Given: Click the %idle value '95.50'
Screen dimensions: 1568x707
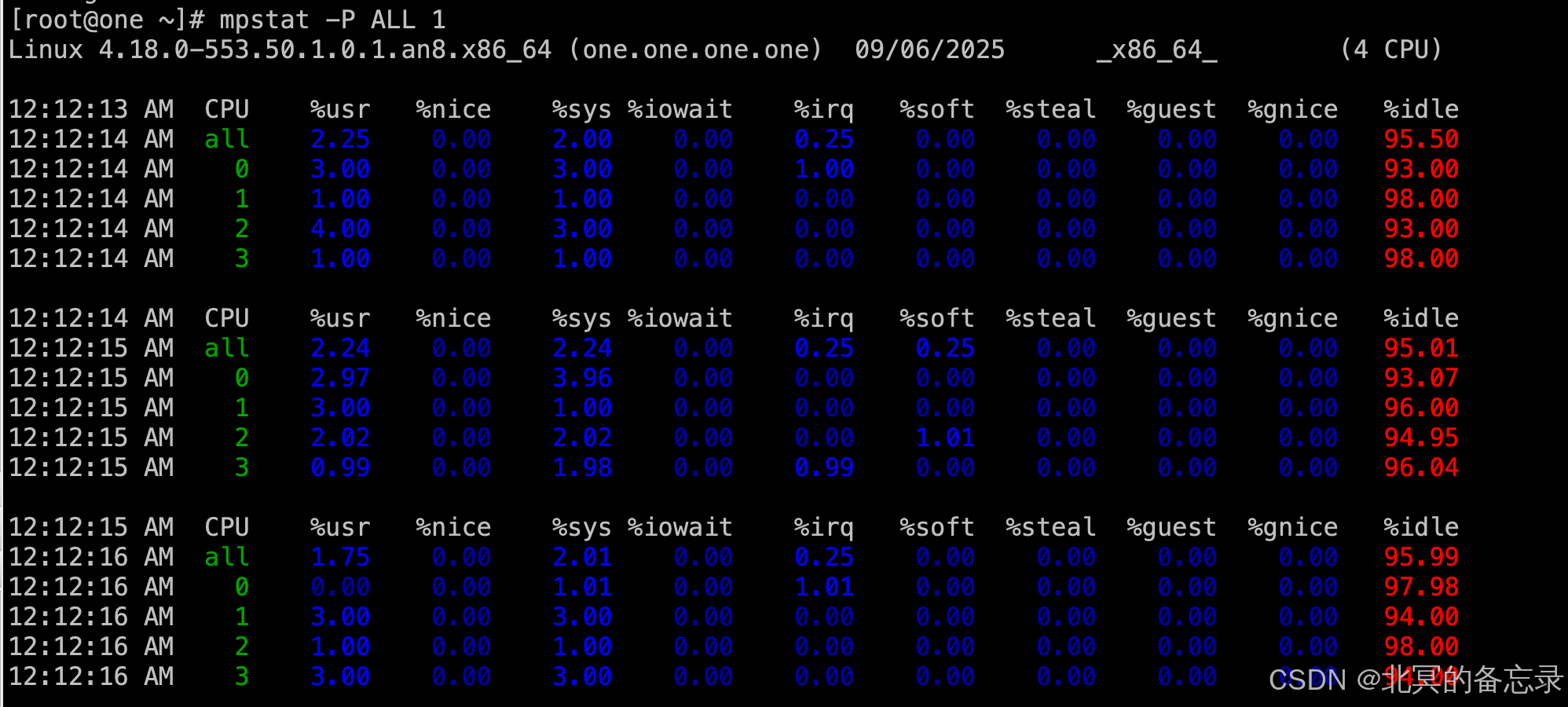Looking at the screenshot, I should pyautogui.click(x=1420, y=139).
